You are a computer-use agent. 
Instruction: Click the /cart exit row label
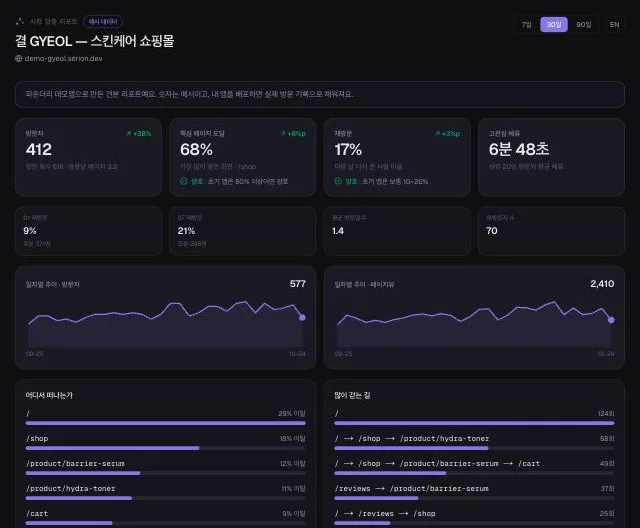point(37,513)
